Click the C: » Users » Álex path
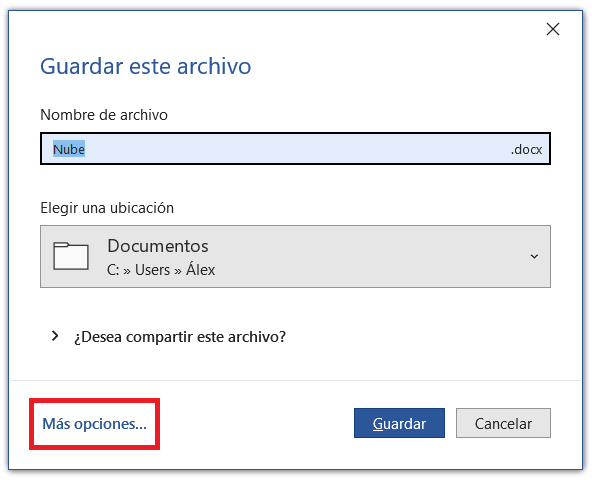The image size is (592, 480). click(161, 270)
